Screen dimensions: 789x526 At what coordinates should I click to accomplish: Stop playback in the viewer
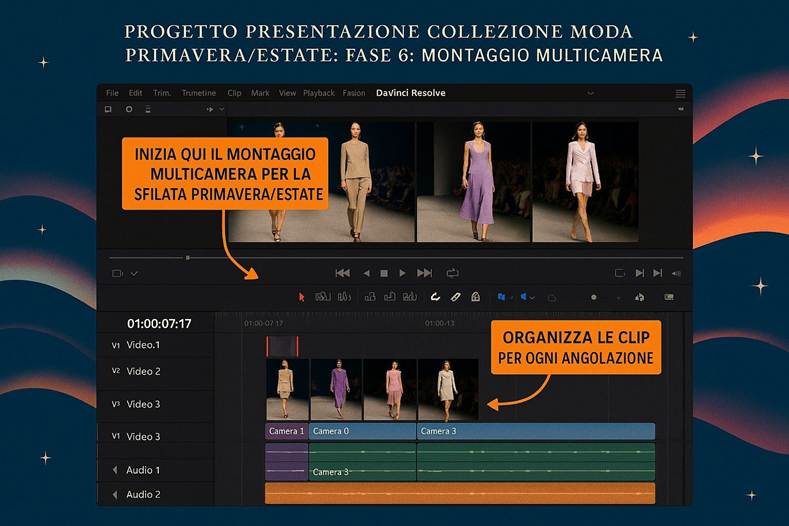[x=384, y=273]
